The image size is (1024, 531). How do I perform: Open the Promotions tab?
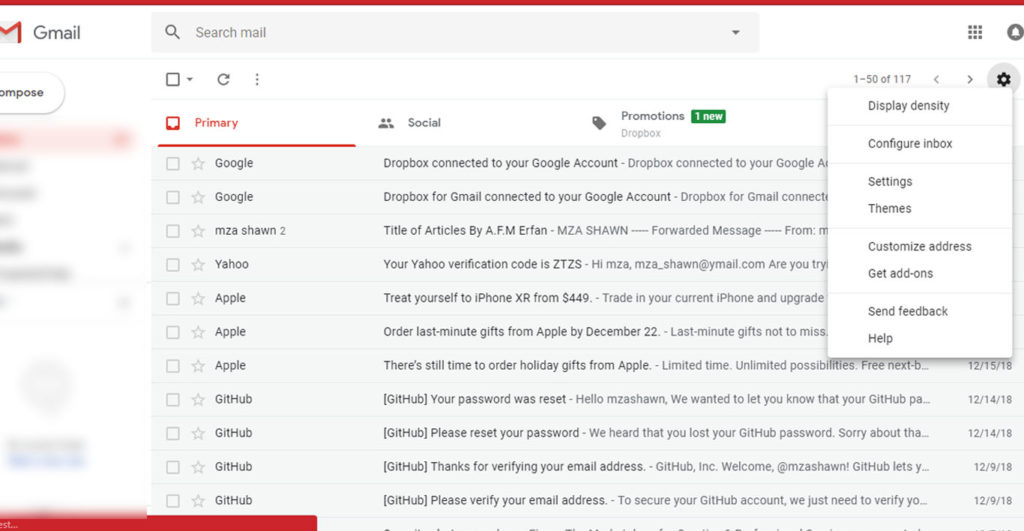660,123
